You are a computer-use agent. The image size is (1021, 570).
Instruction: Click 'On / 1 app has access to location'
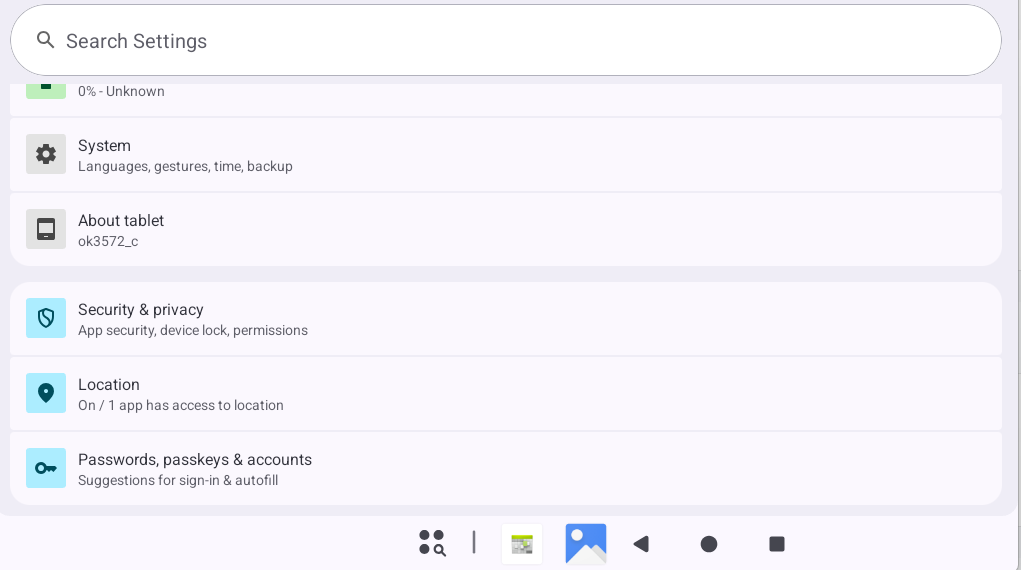[181, 405]
